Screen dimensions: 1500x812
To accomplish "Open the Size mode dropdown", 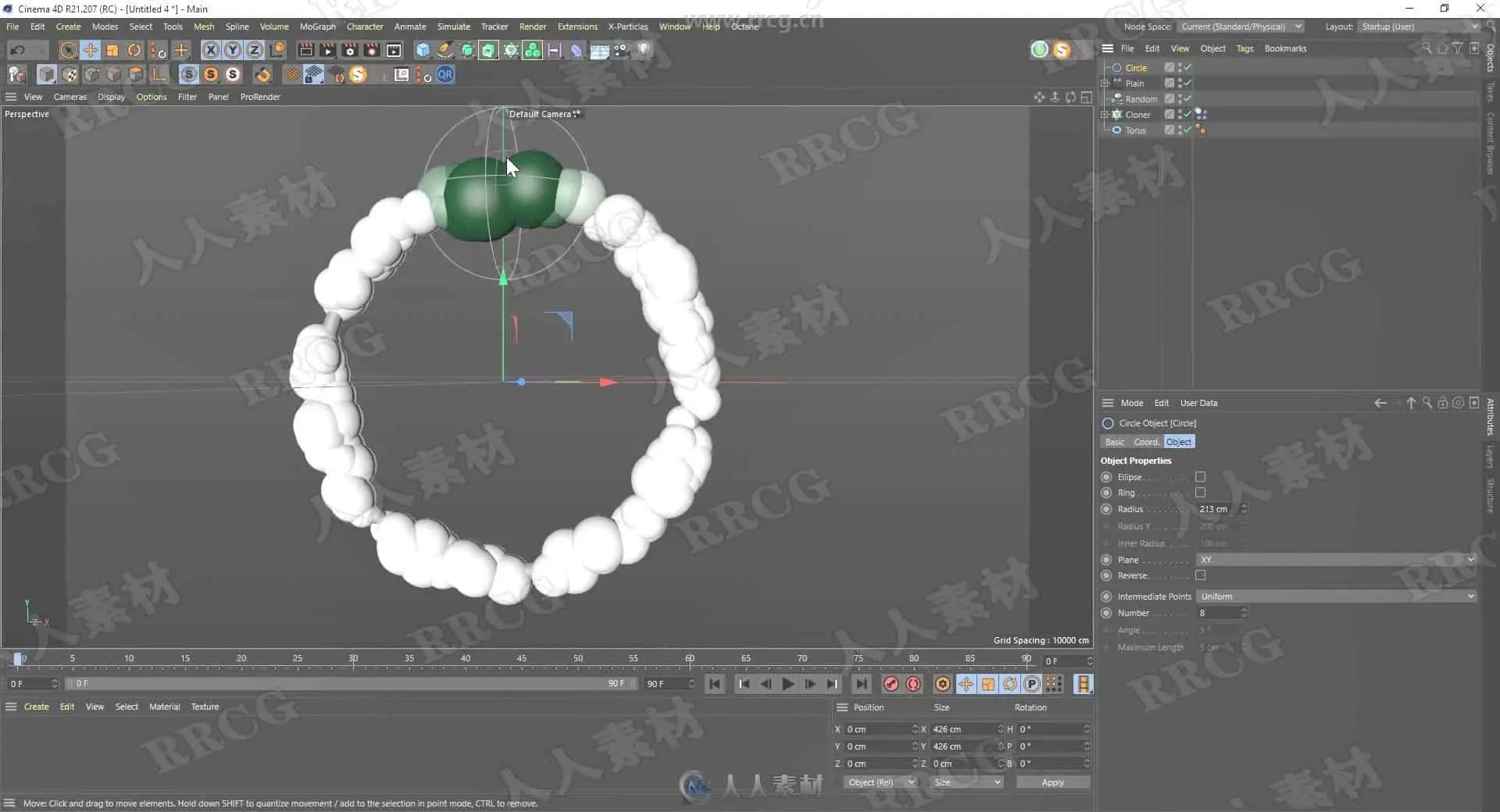I will pyautogui.click(x=966, y=782).
